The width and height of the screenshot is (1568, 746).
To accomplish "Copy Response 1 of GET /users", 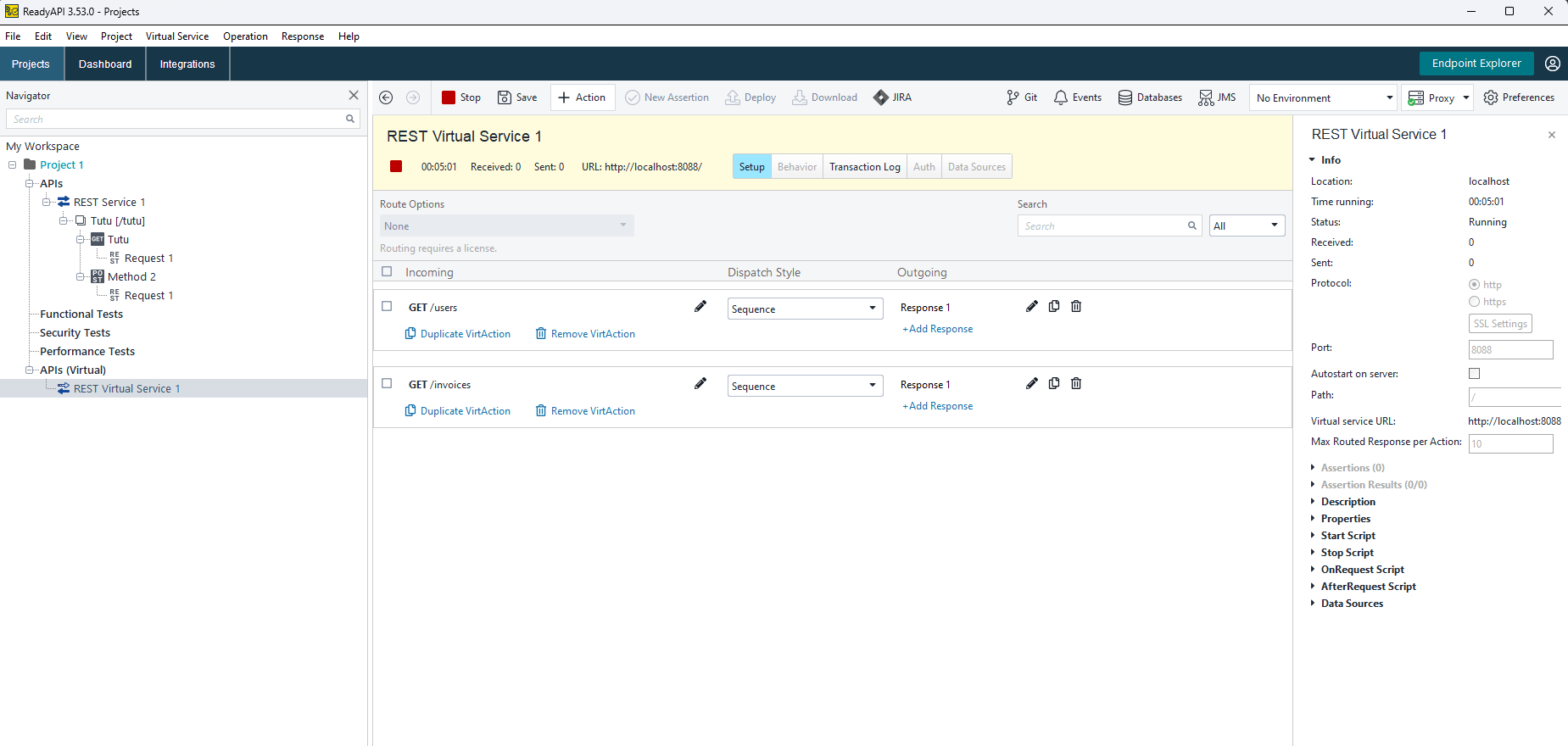I will coord(1054,307).
